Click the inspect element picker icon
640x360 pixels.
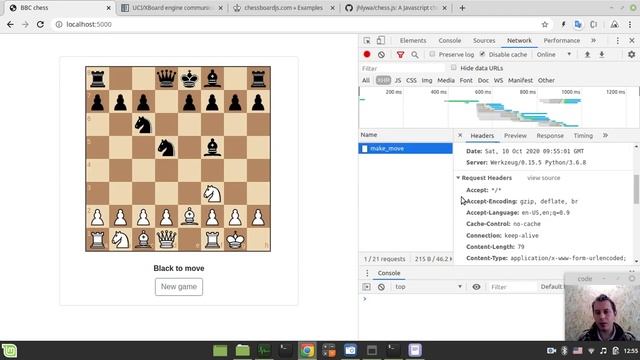point(367,40)
